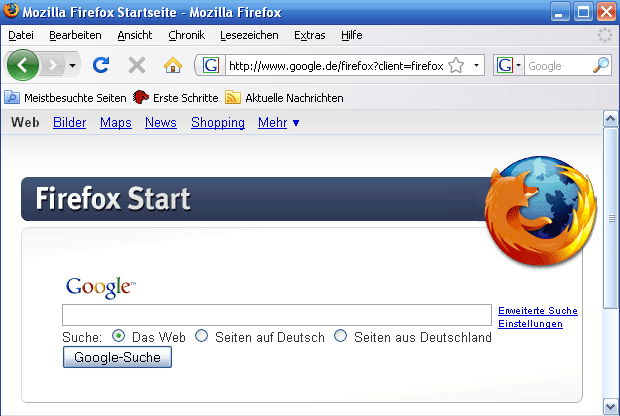Open the search engine selector dropdown
620x416 pixels.
point(518,65)
